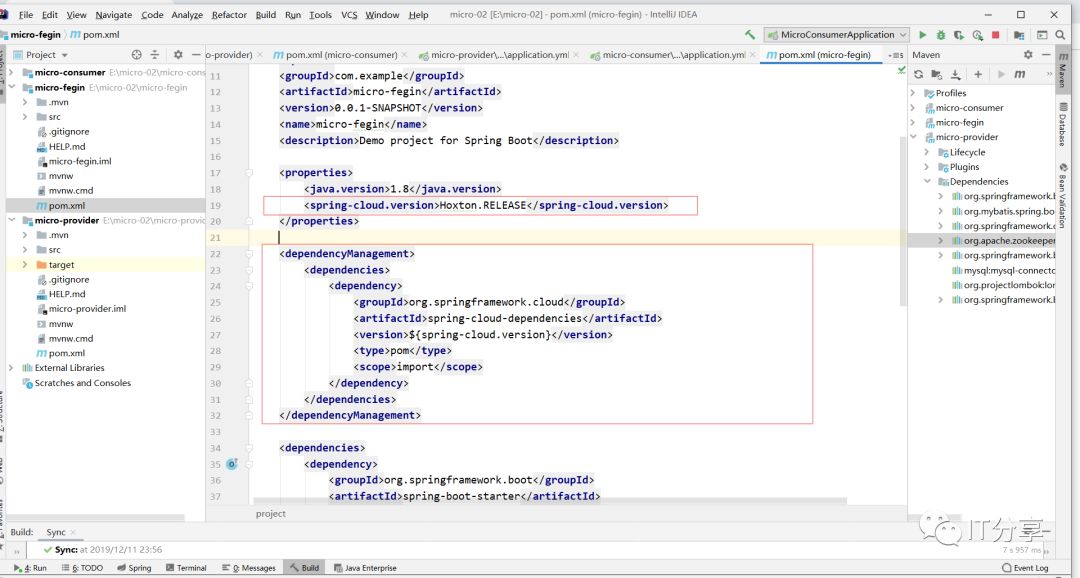Viewport: 1080px width, 578px height.
Task: Open the Database side tool window
Action: 1063,124
